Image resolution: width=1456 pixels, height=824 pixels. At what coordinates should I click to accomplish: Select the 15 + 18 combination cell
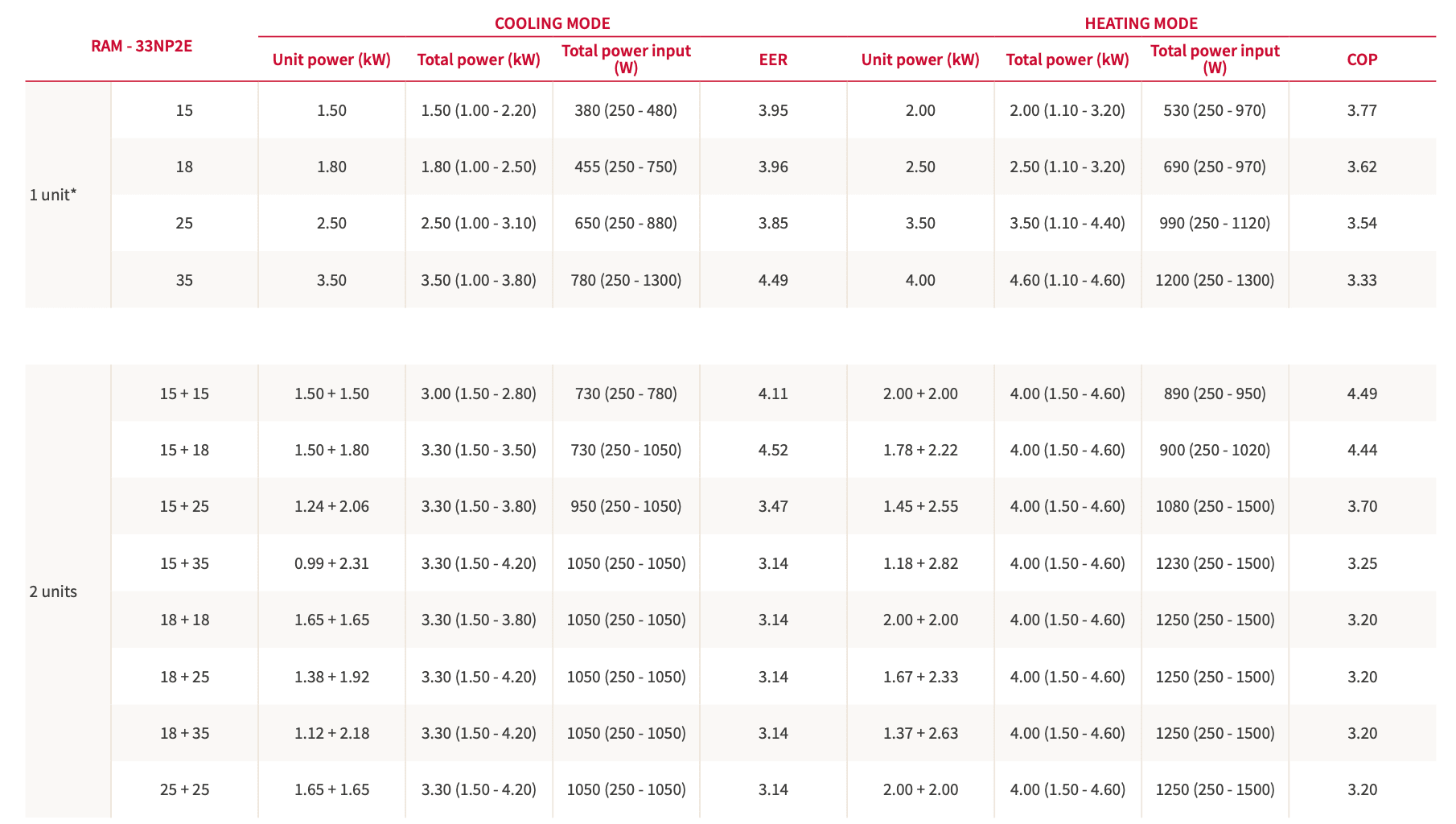click(x=184, y=450)
